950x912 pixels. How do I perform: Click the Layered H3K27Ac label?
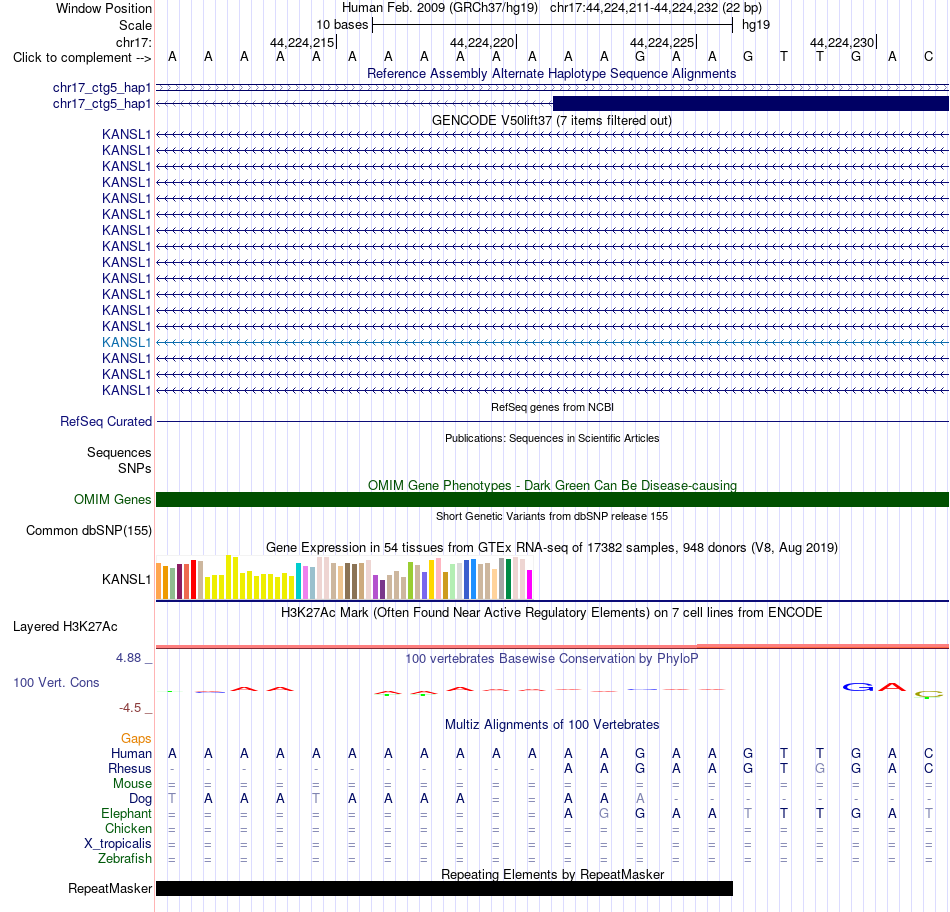65,627
